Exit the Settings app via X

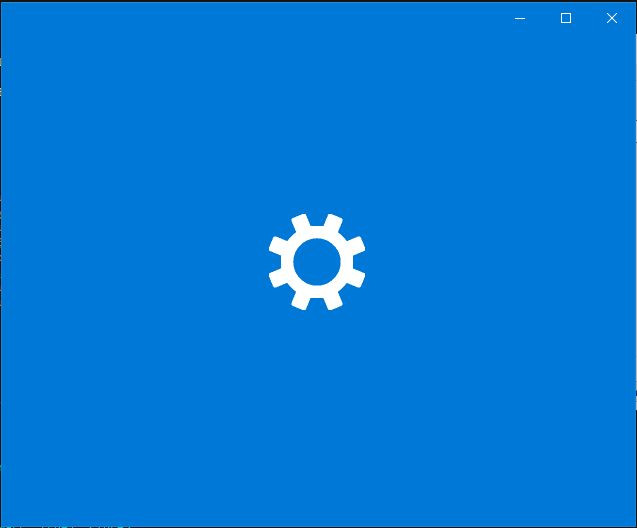[612, 18]
